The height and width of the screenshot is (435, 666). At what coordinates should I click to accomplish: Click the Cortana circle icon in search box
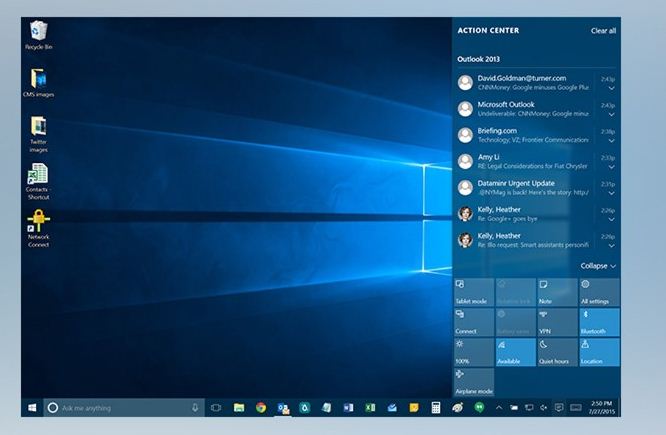[53, 408]
